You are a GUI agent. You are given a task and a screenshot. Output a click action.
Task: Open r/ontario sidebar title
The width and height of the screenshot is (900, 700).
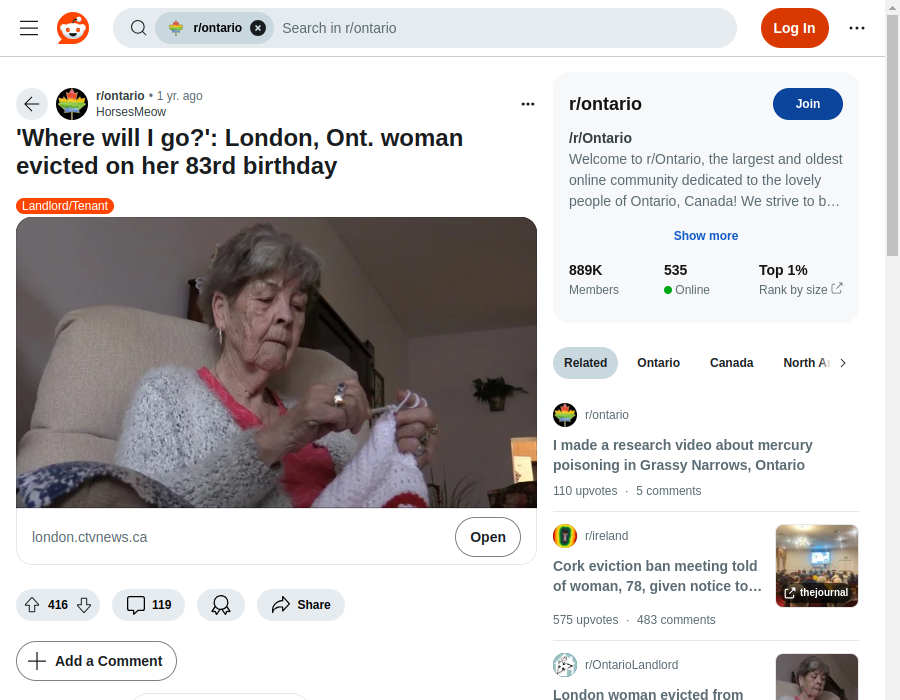[x=605, y=104]
